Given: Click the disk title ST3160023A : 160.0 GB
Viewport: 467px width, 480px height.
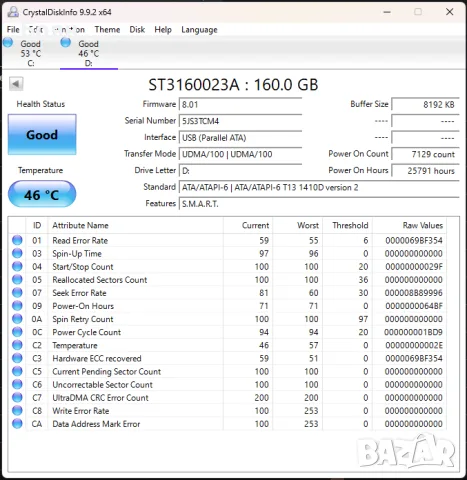Looking at the screenshot, I should [233, 85].
